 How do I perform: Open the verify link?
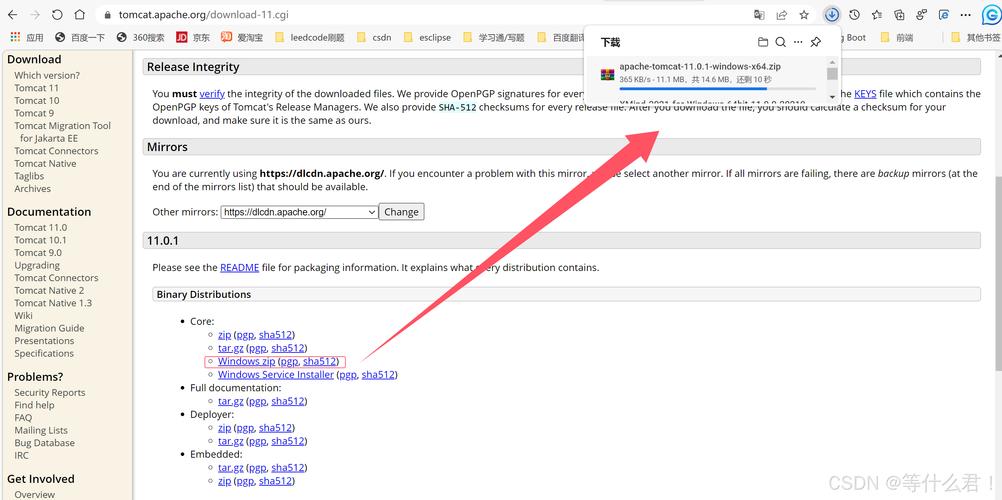click(x=212, y=93)
